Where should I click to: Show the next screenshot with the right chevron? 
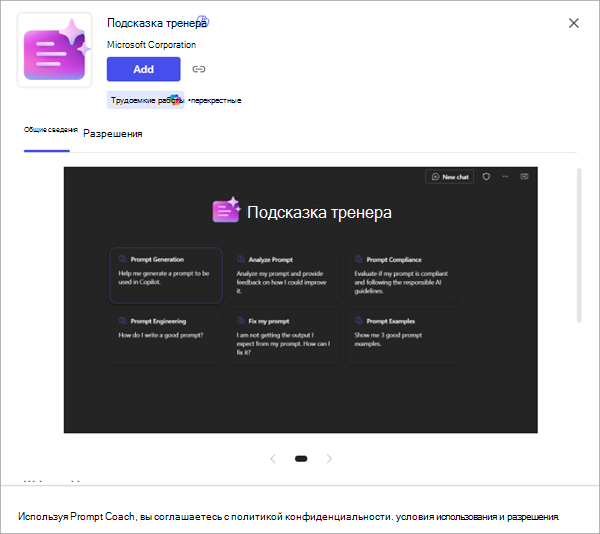click(329, 459)
